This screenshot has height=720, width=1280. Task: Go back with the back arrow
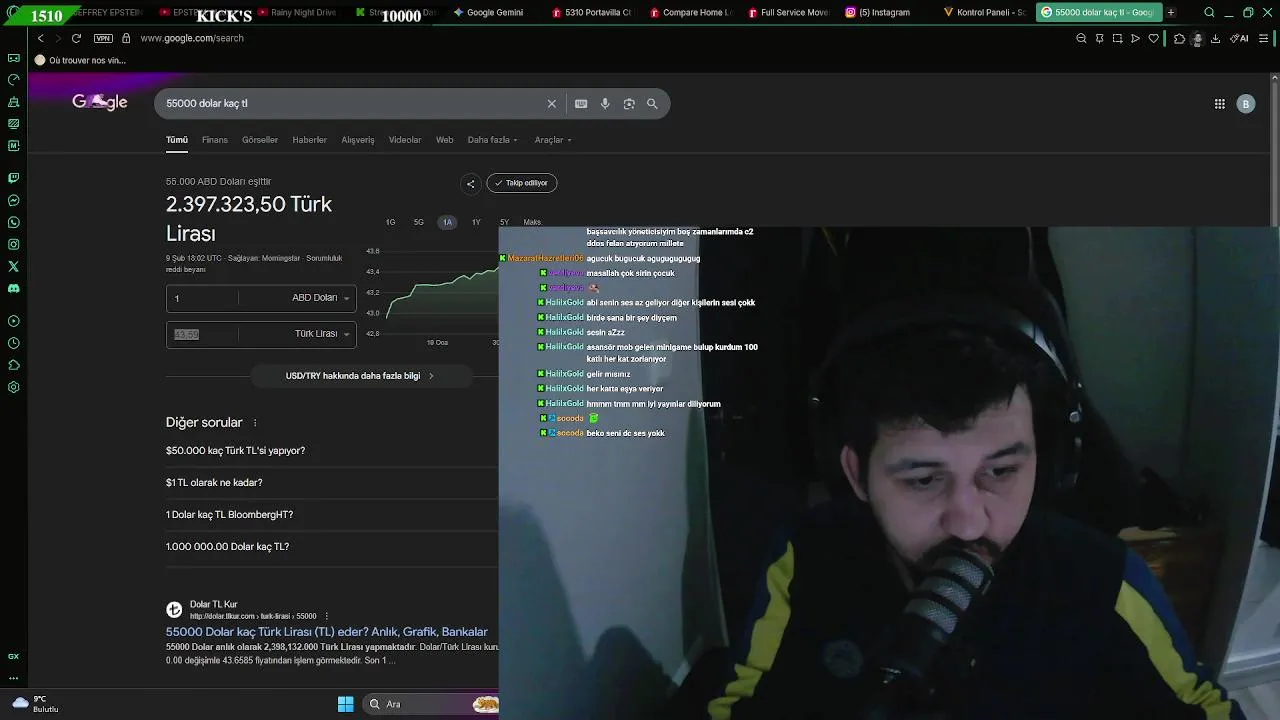coord(40,38)
